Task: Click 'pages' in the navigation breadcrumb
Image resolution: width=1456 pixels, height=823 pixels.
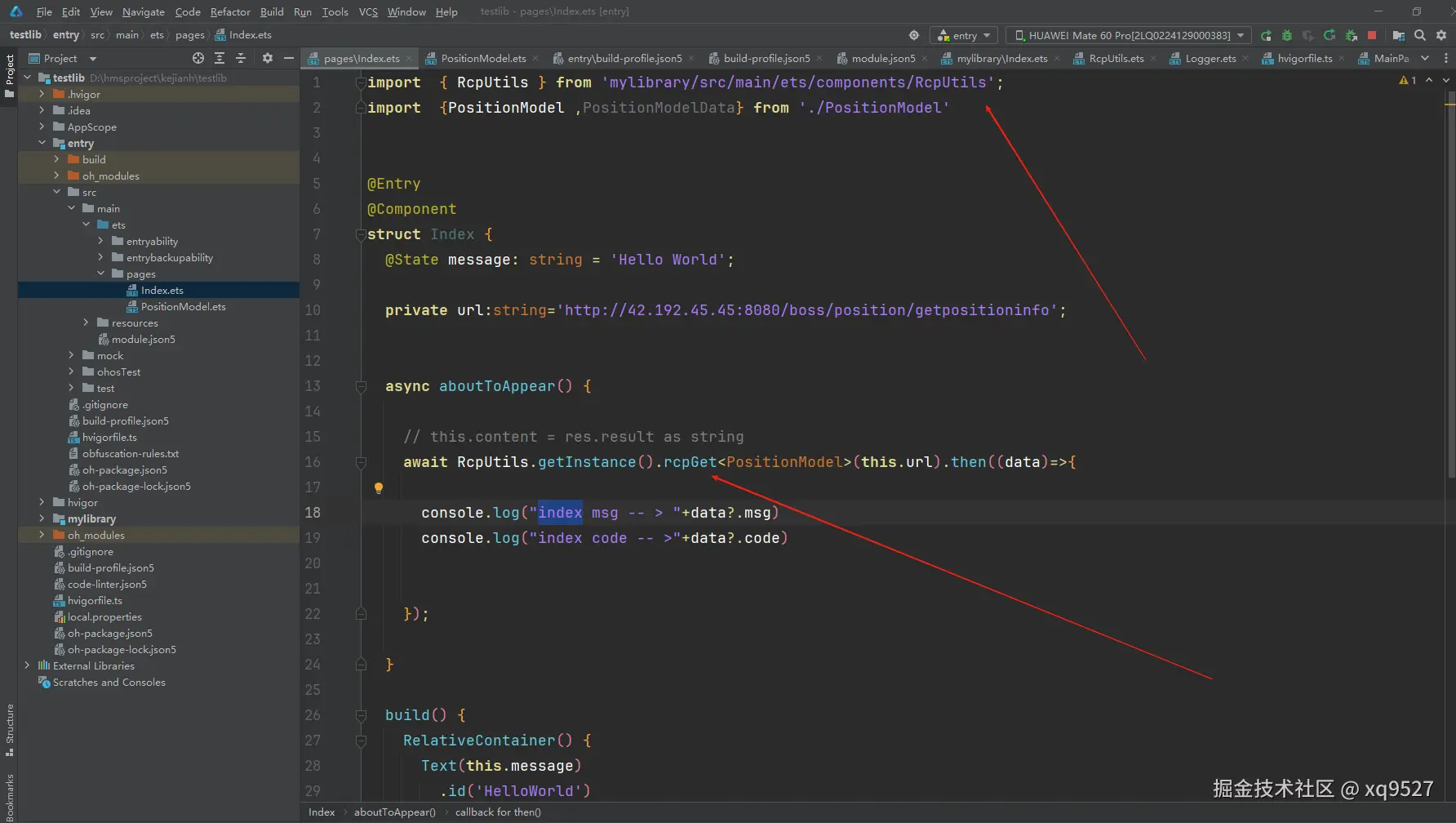Action: point(190,35)
